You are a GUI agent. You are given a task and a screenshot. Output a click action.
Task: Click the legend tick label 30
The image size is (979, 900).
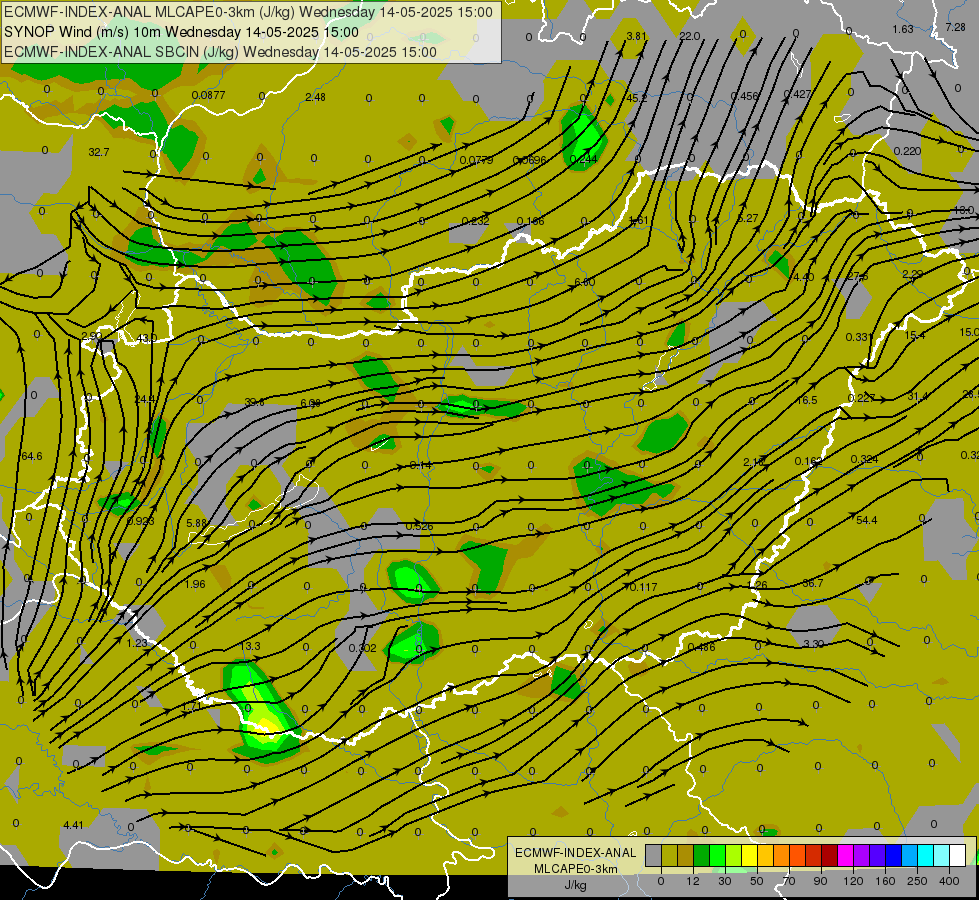(x=725, y=881)
